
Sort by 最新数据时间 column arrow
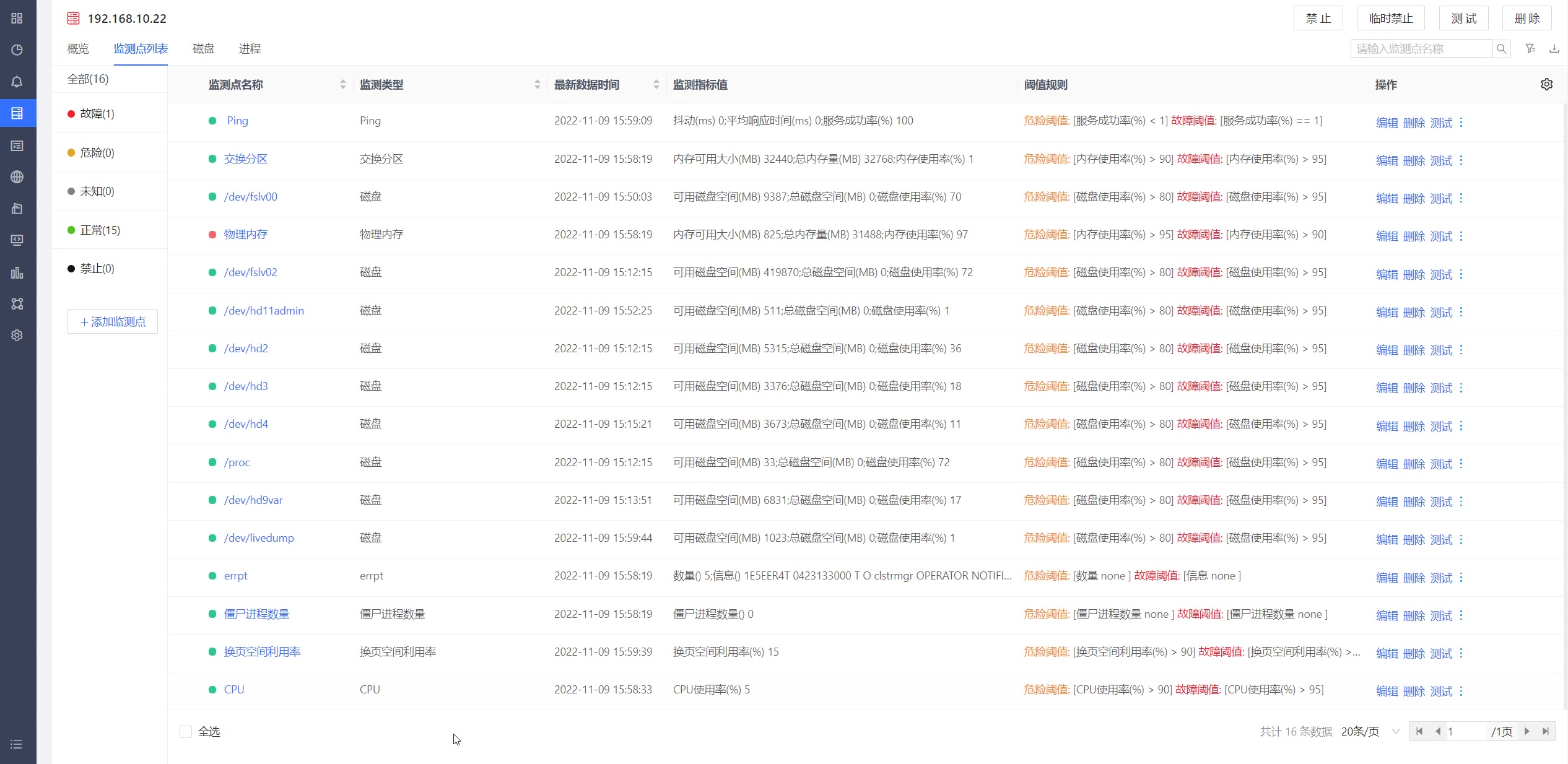point(656,84)
